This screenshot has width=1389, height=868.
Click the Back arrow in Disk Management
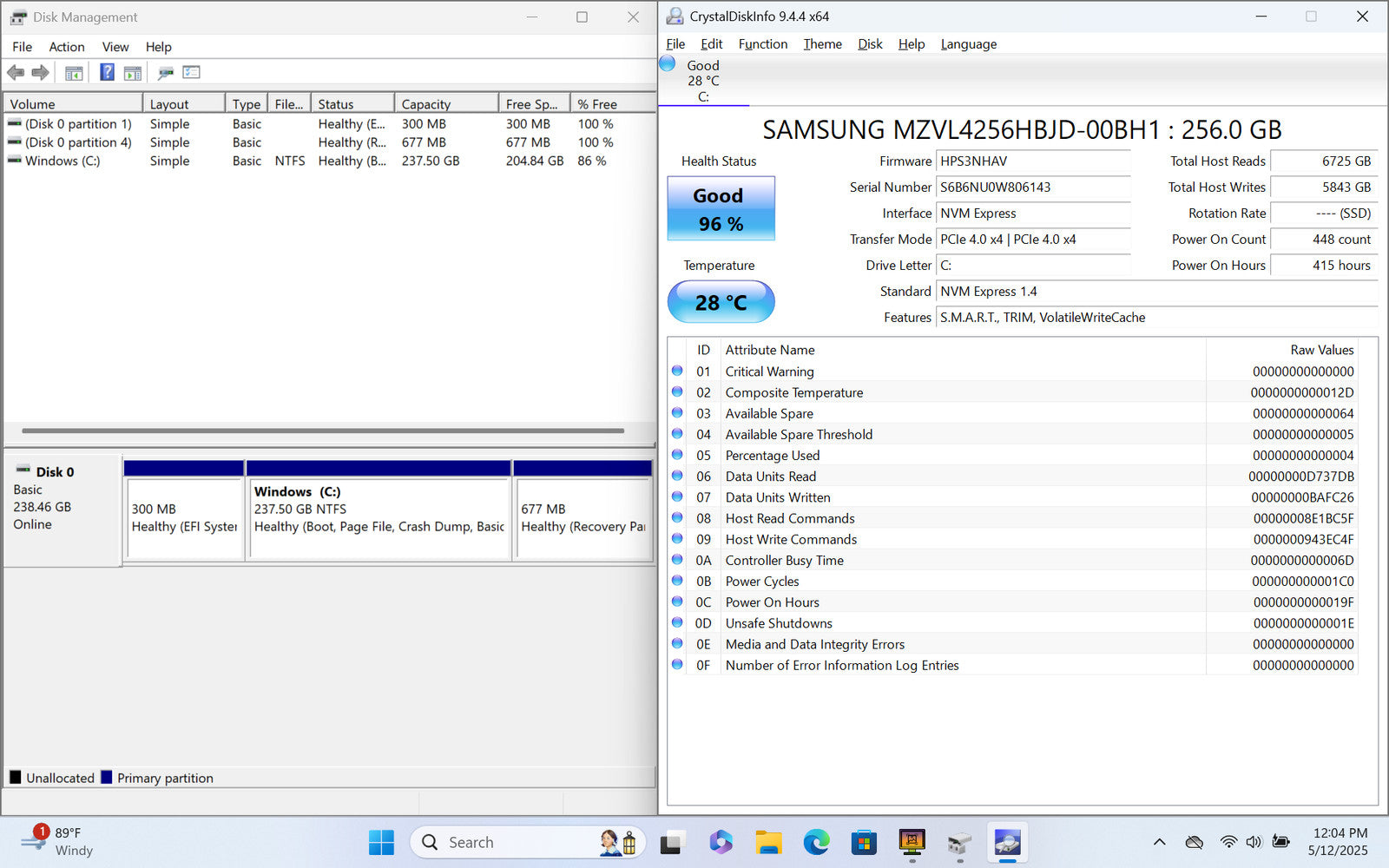[x=16, y=73]
